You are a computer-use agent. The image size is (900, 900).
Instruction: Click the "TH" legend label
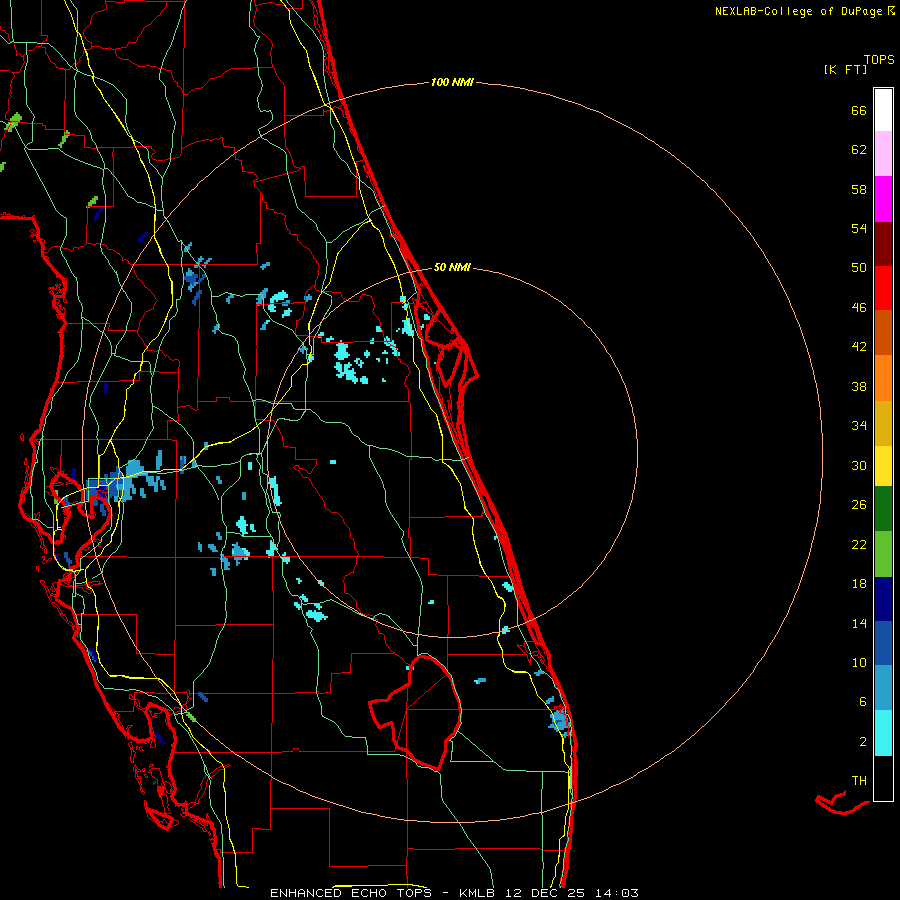pos(859,781)
